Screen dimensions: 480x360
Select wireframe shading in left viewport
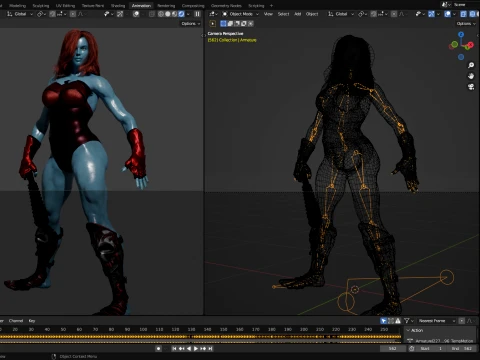coord(161,14)
